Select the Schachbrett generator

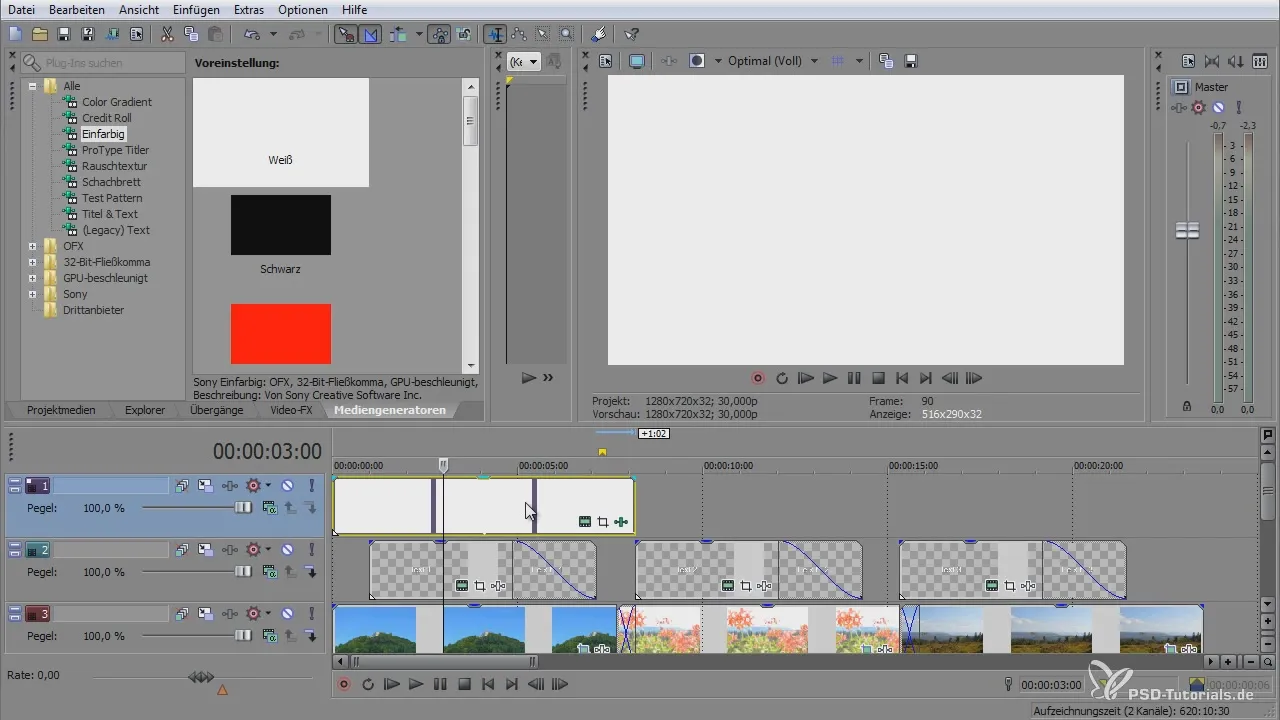pyautogui.click(x=111, y=182)
